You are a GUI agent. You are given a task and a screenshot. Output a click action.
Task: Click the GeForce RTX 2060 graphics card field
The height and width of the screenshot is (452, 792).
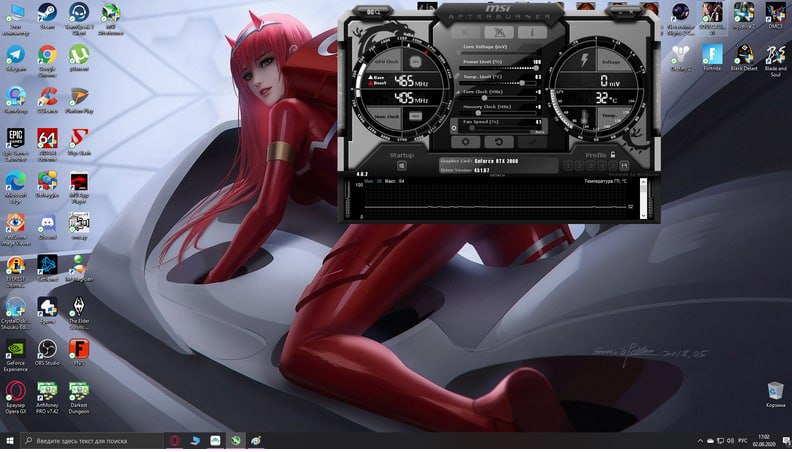pos(498,161)
